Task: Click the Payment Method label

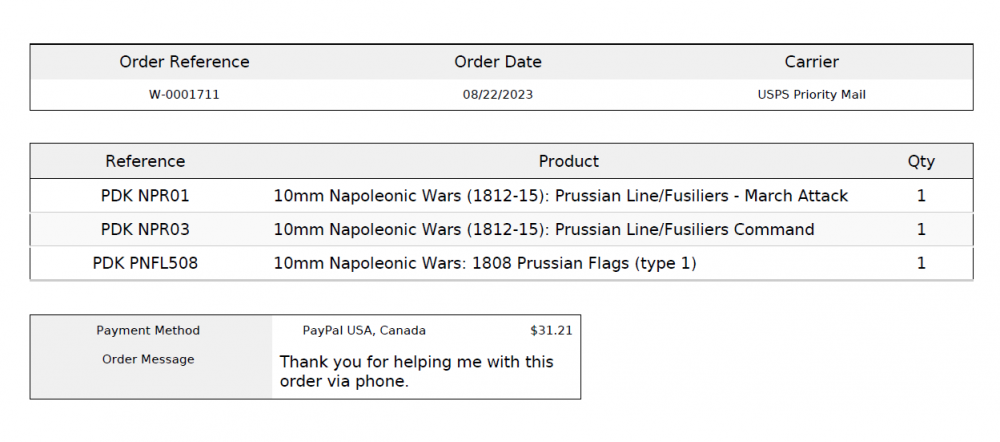Action: pos(148,331)
